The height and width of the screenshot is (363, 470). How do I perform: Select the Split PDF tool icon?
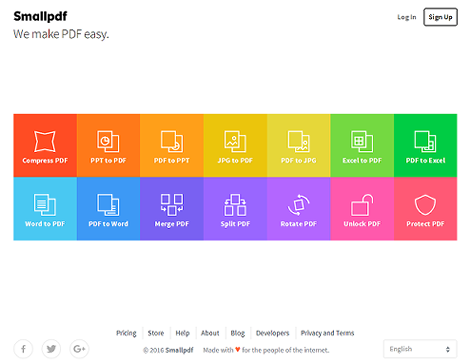pos(235,205)
